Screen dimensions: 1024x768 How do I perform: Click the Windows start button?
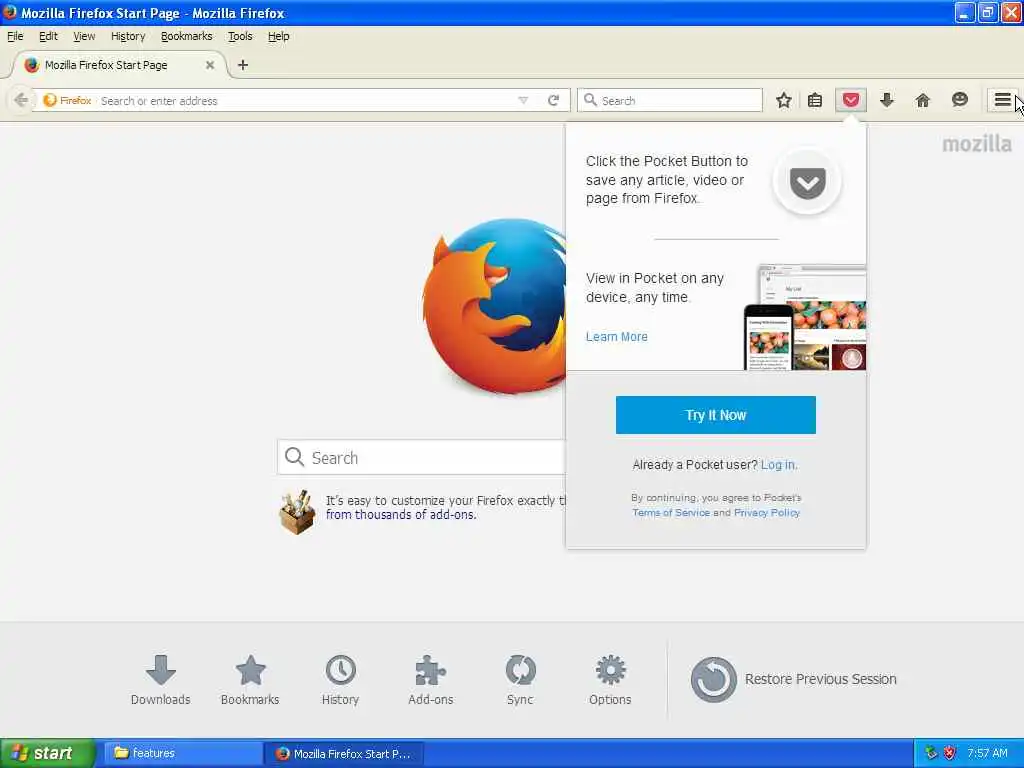click(x=48, y=753)
